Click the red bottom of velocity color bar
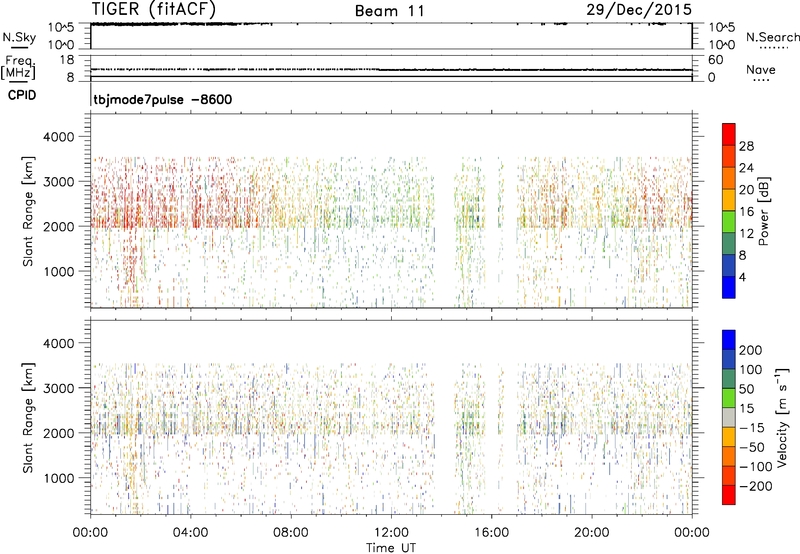This screenshot has width=800, height=554. pyautogui.click(x=729, y=495)
